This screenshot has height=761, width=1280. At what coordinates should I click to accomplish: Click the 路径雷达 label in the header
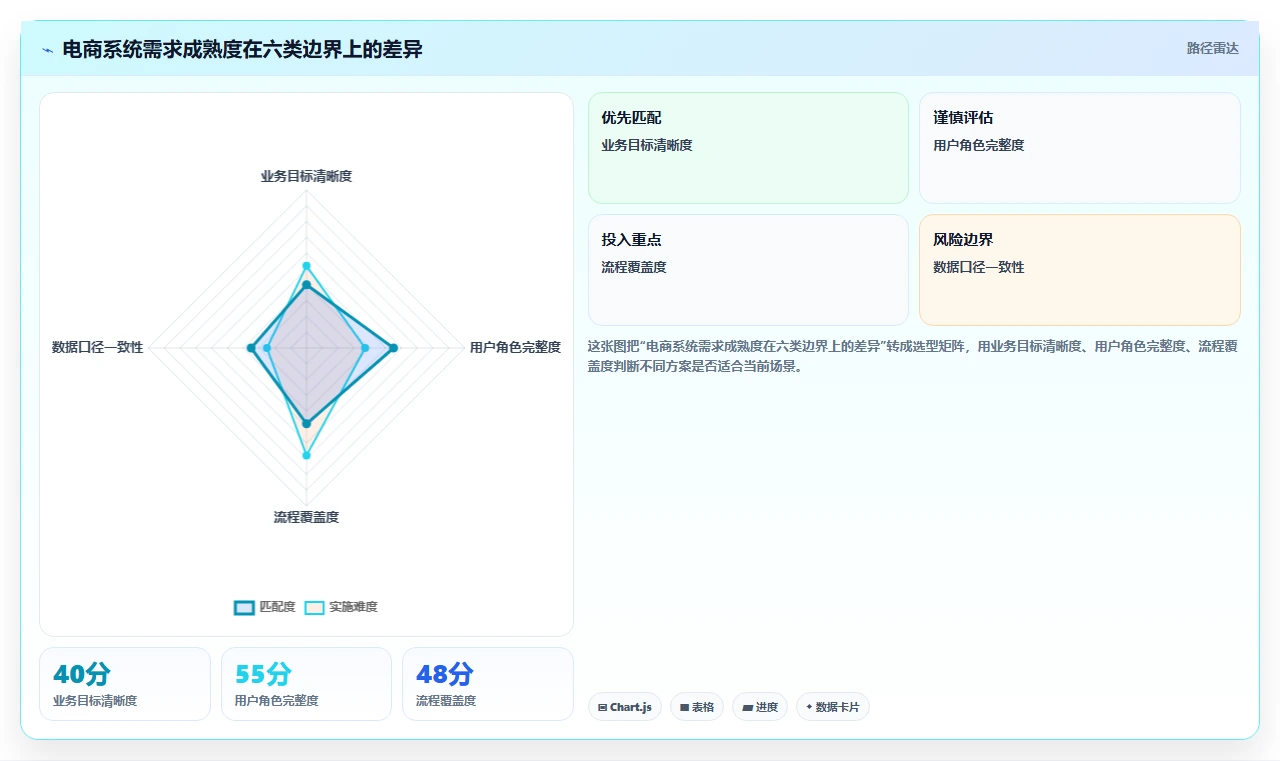tap(1212, 48)
